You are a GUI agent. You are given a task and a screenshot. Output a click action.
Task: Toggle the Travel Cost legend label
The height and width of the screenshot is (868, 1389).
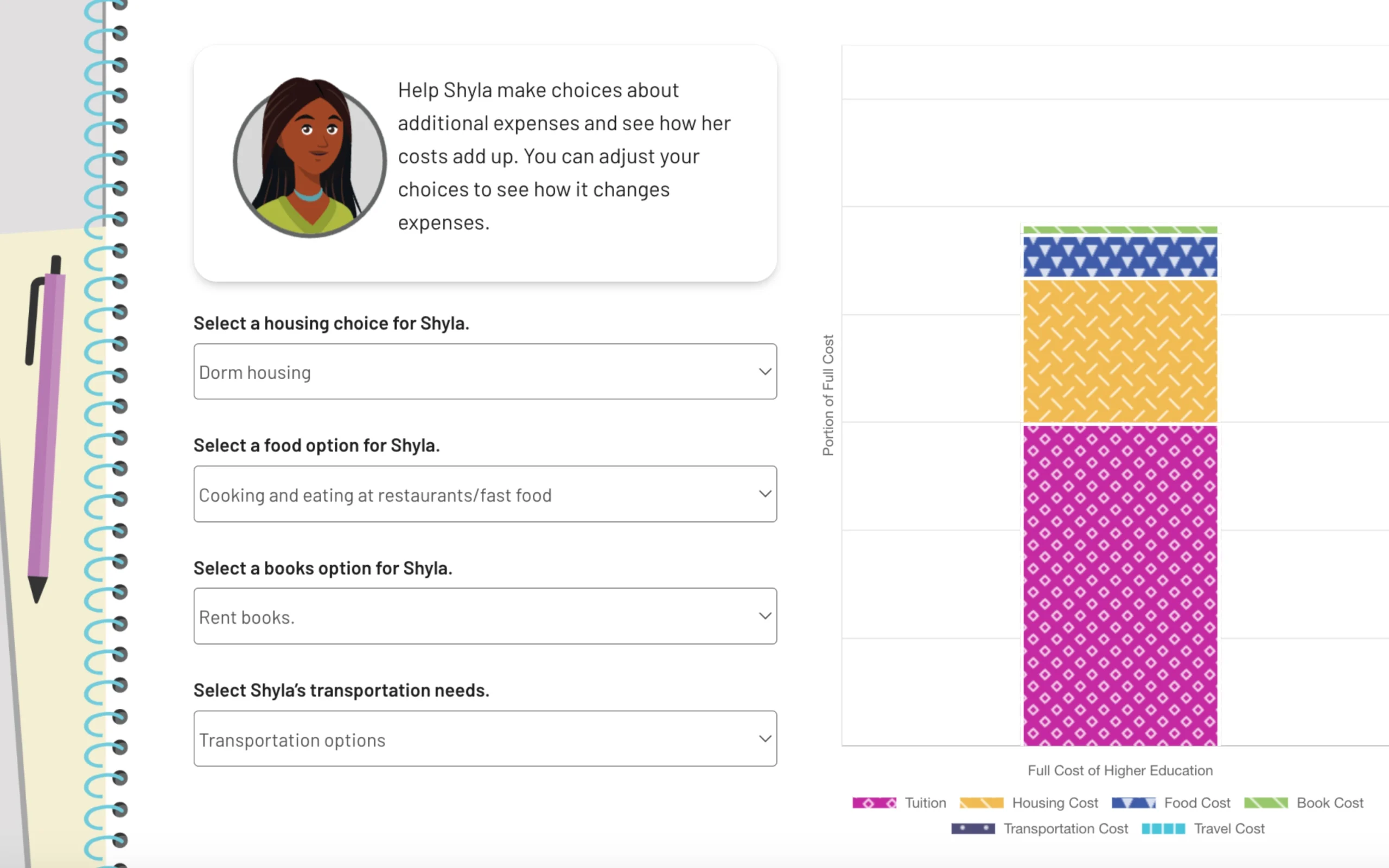click(x=1229, y=828)
